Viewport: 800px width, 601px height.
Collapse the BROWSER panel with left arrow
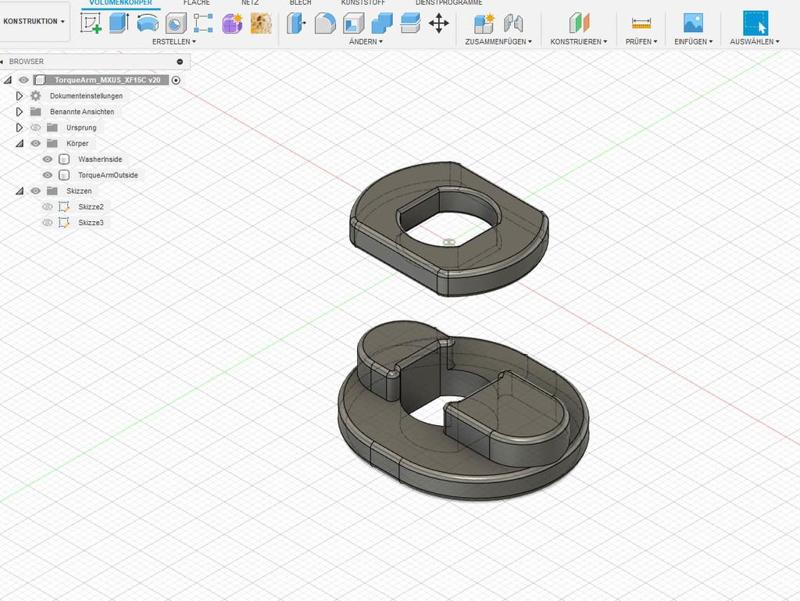tap(2, 61)
